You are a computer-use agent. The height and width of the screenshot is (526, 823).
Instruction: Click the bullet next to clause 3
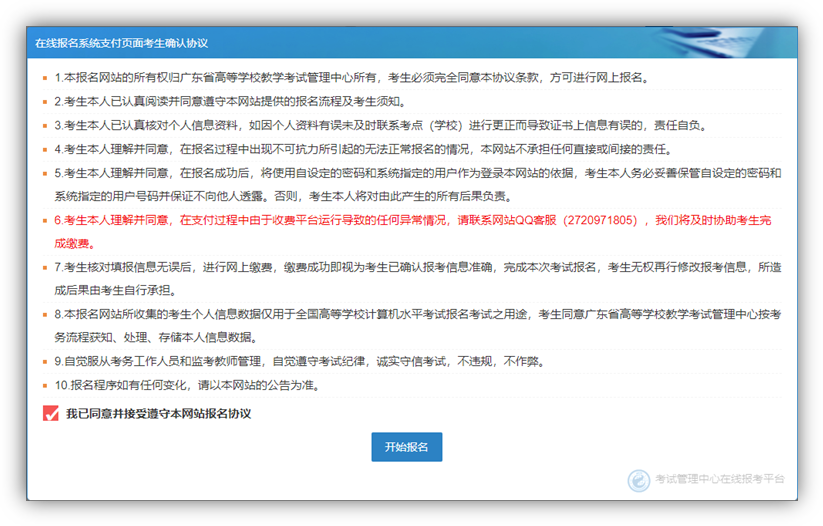tap(44, 126)
